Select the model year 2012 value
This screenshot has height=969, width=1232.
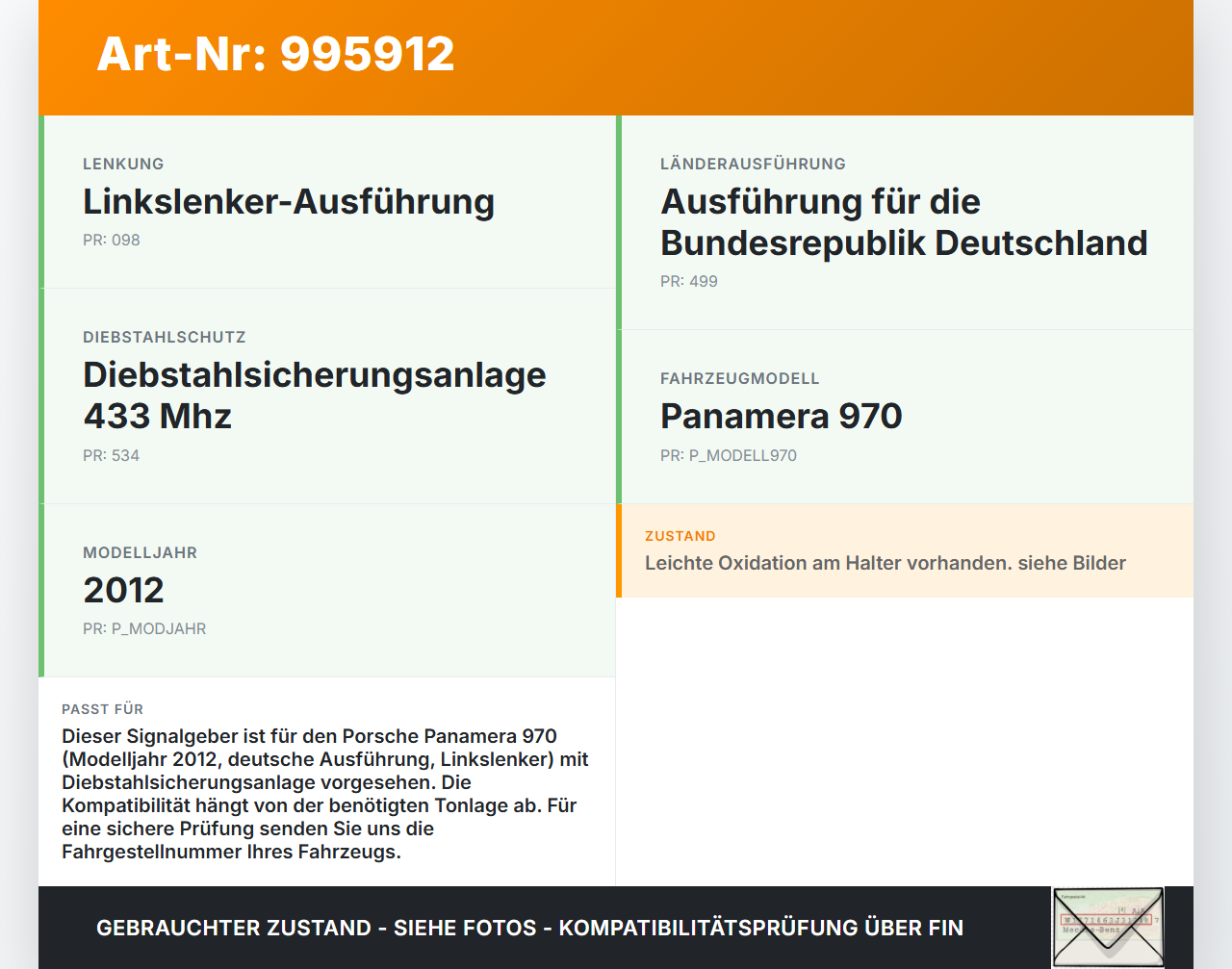124,590
